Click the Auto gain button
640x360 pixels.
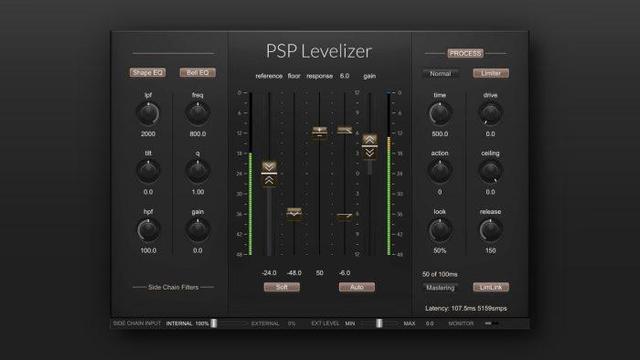(357, 287)
